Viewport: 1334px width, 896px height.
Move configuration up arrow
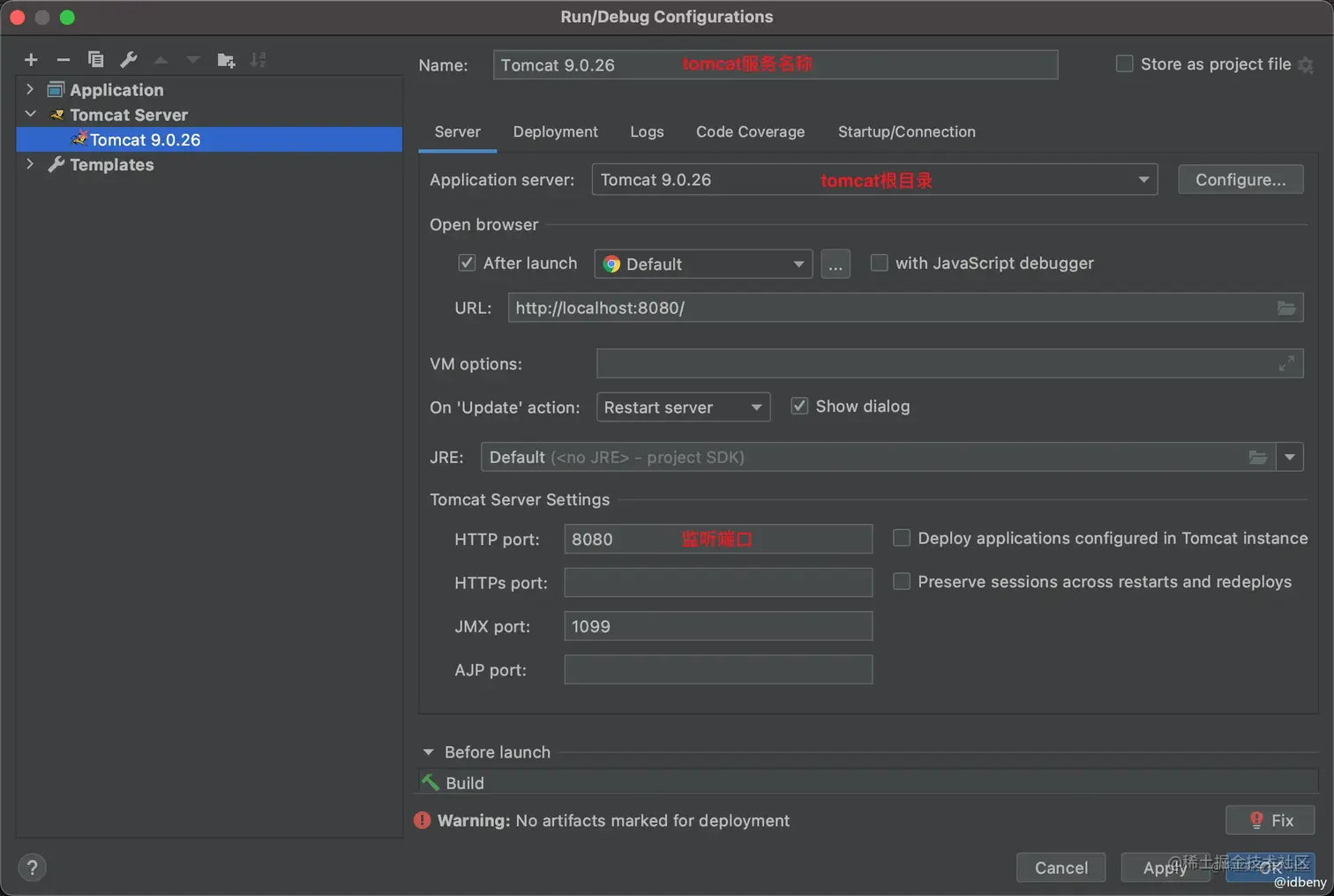[x=161, y=60]
